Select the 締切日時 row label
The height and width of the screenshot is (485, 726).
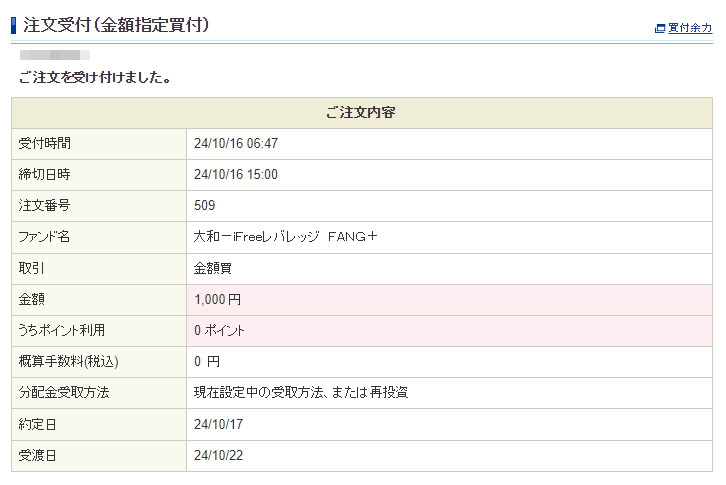point(45,175)
